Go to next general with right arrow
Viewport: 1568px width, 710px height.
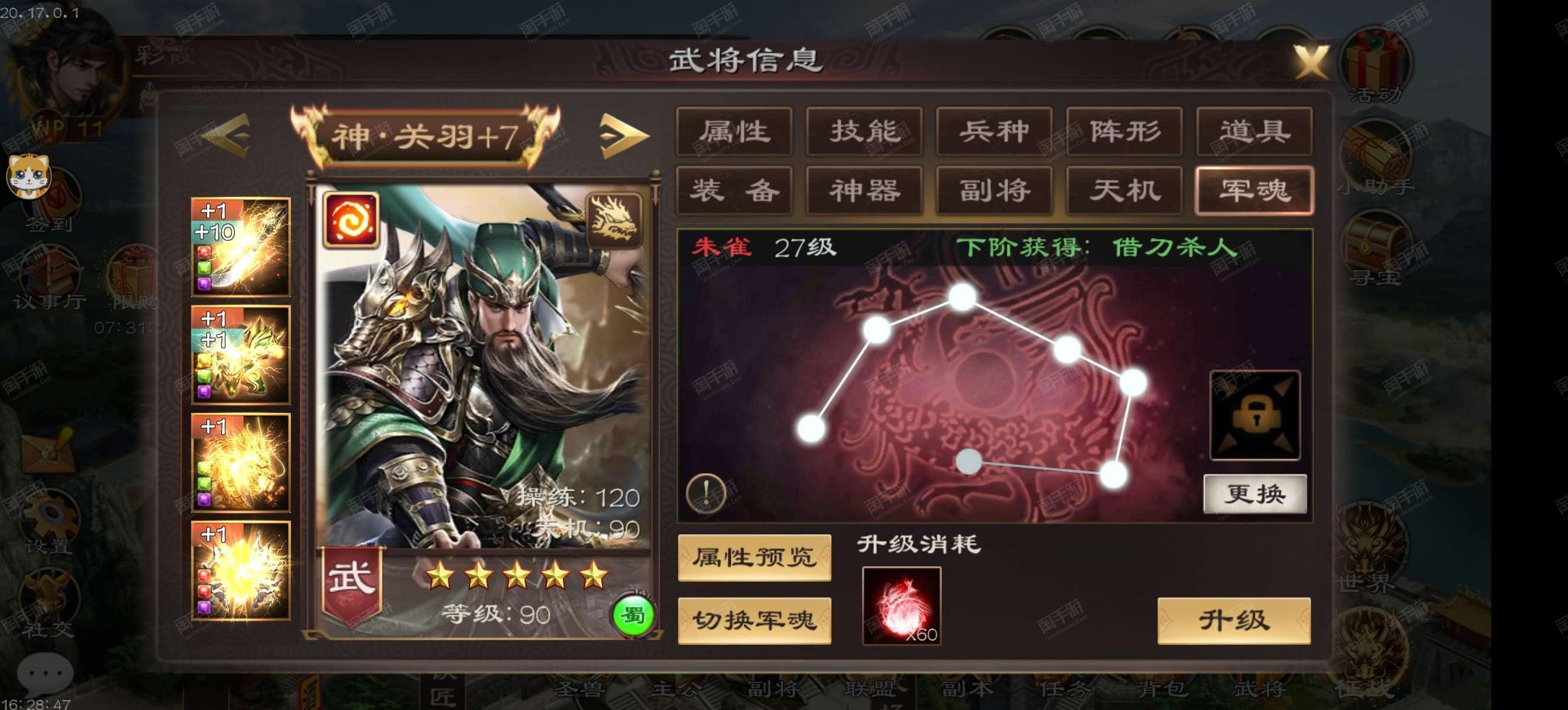(x=623, y=134)
